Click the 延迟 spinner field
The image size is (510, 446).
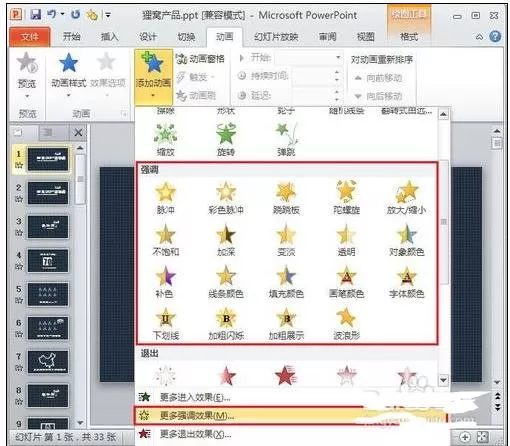point(317,95)
